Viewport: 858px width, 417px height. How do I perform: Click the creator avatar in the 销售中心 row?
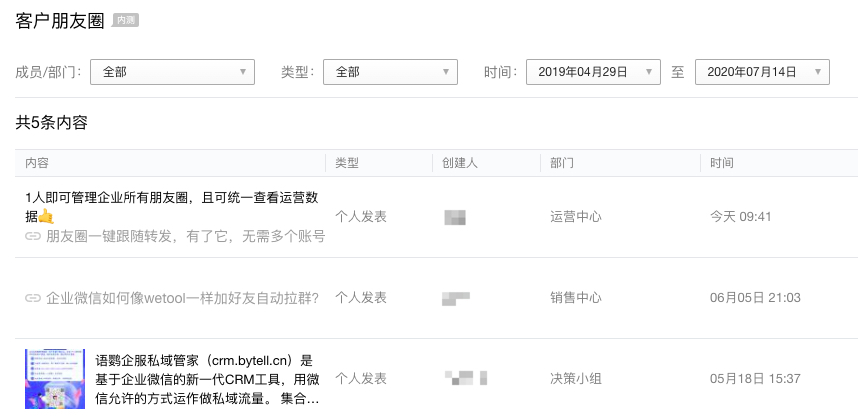tap(455, 297)
